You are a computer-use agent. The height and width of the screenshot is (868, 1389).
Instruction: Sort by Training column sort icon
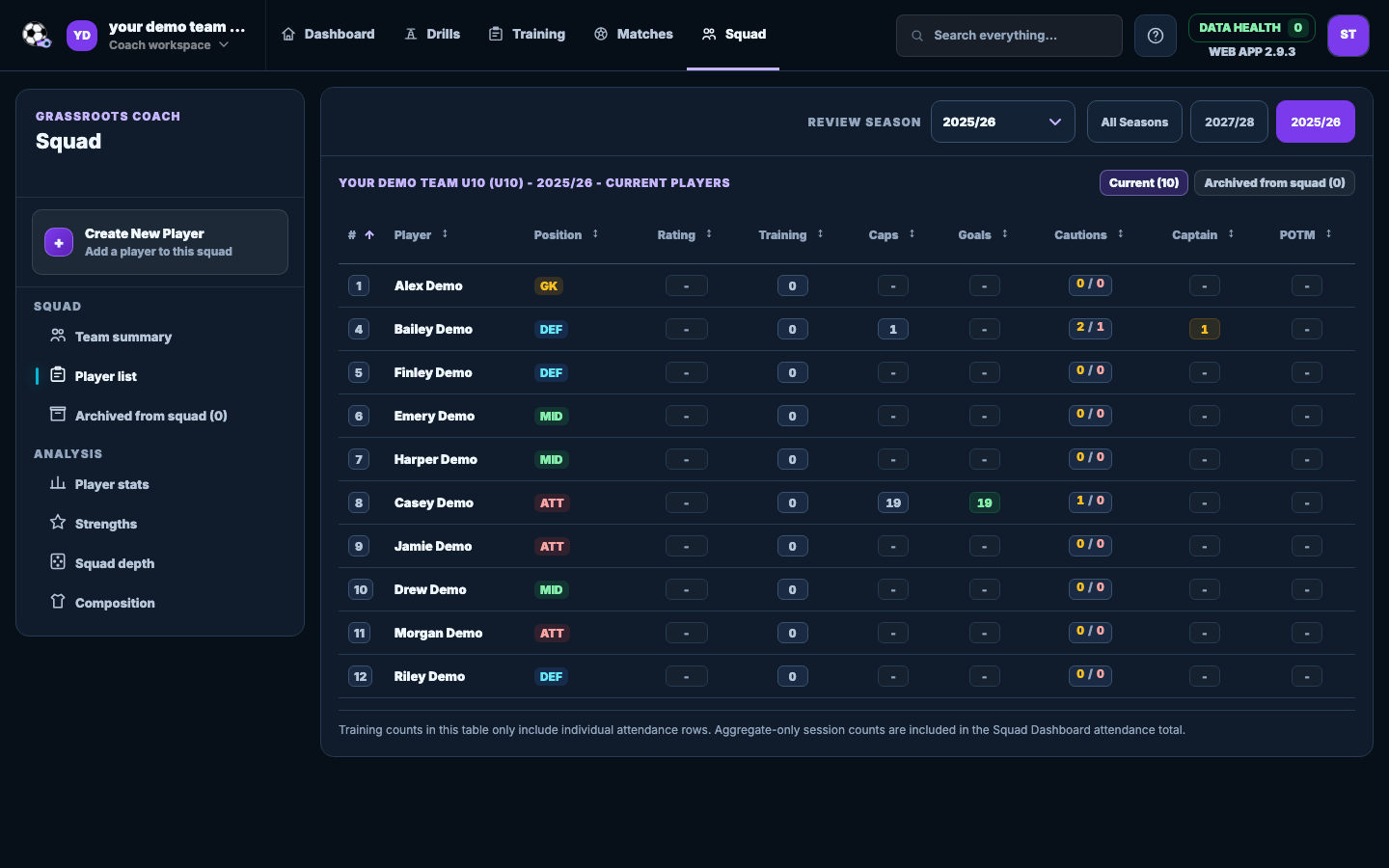click(x=820, y=234)
